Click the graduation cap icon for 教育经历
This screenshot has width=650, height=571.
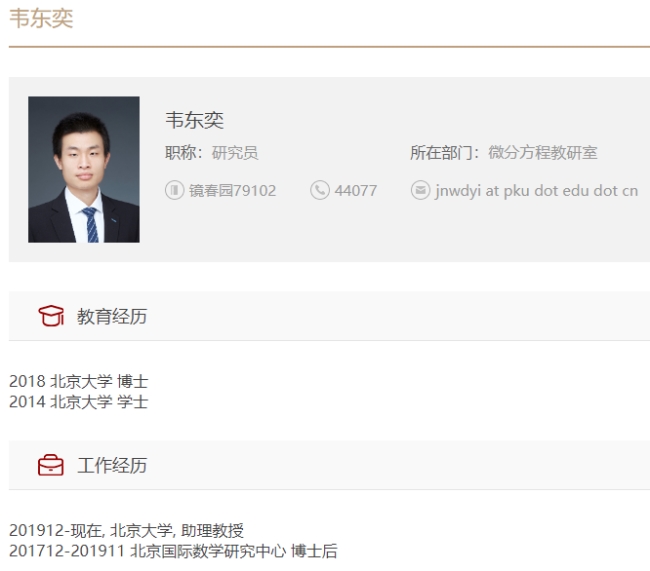coord(50,316)
